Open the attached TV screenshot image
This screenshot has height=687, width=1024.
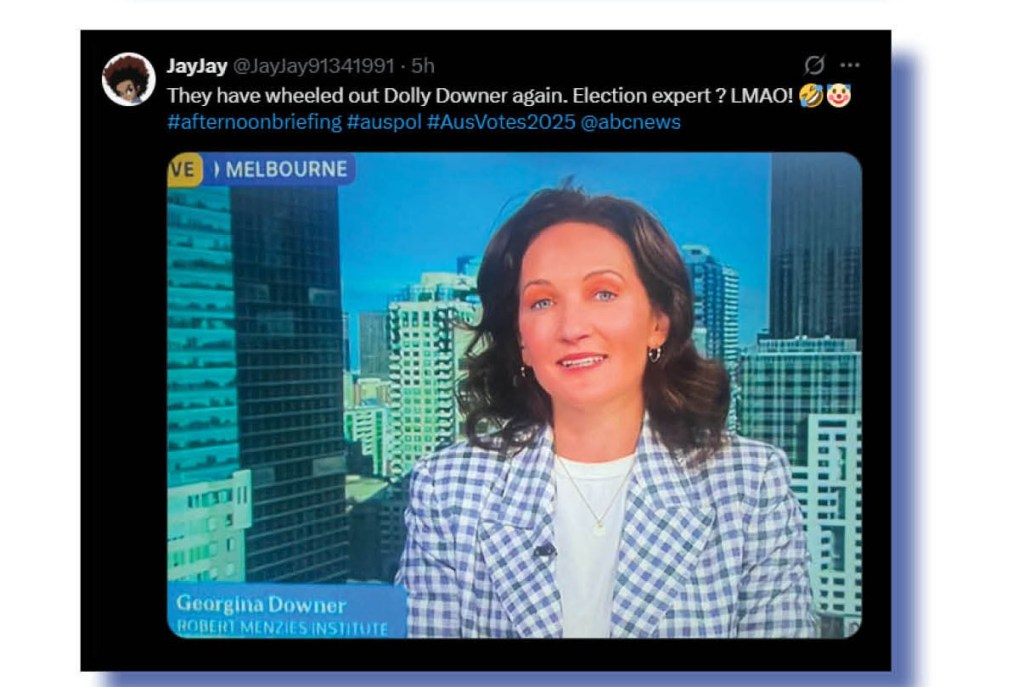click(x=515, y=395)
